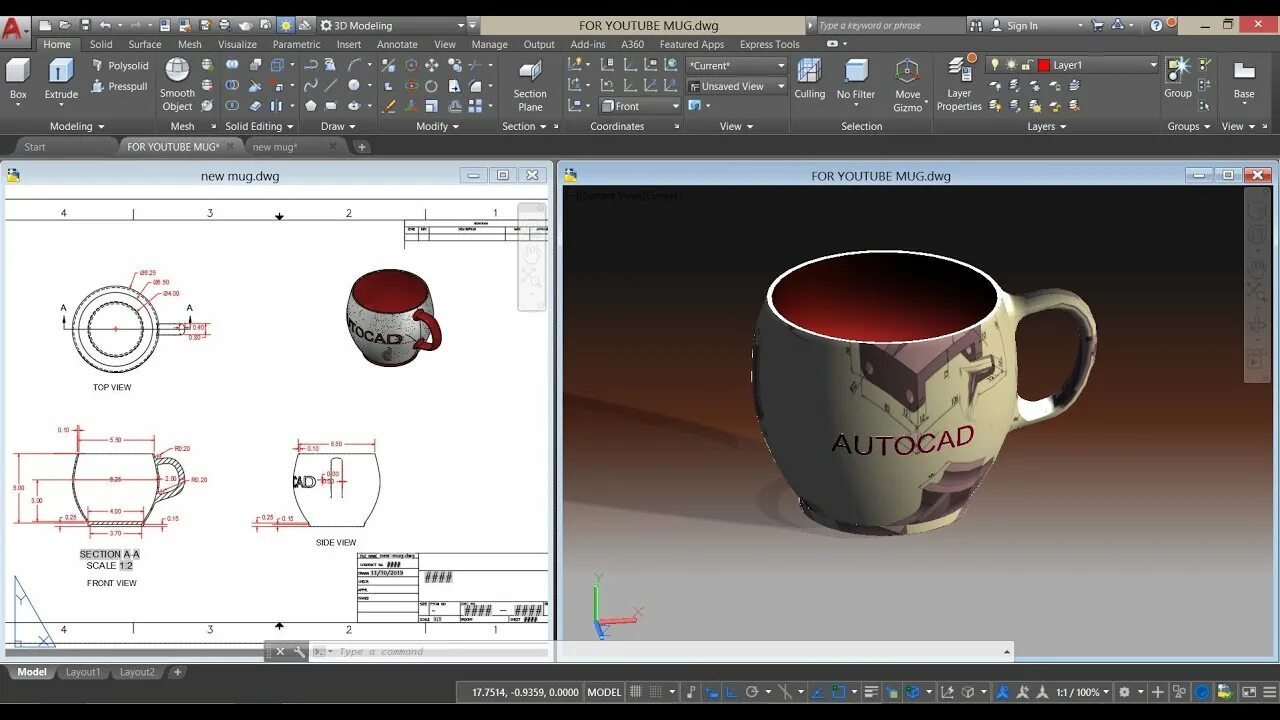Click the New file icon in quick access toolbar
1280x720 pixels.
point(45,25)
